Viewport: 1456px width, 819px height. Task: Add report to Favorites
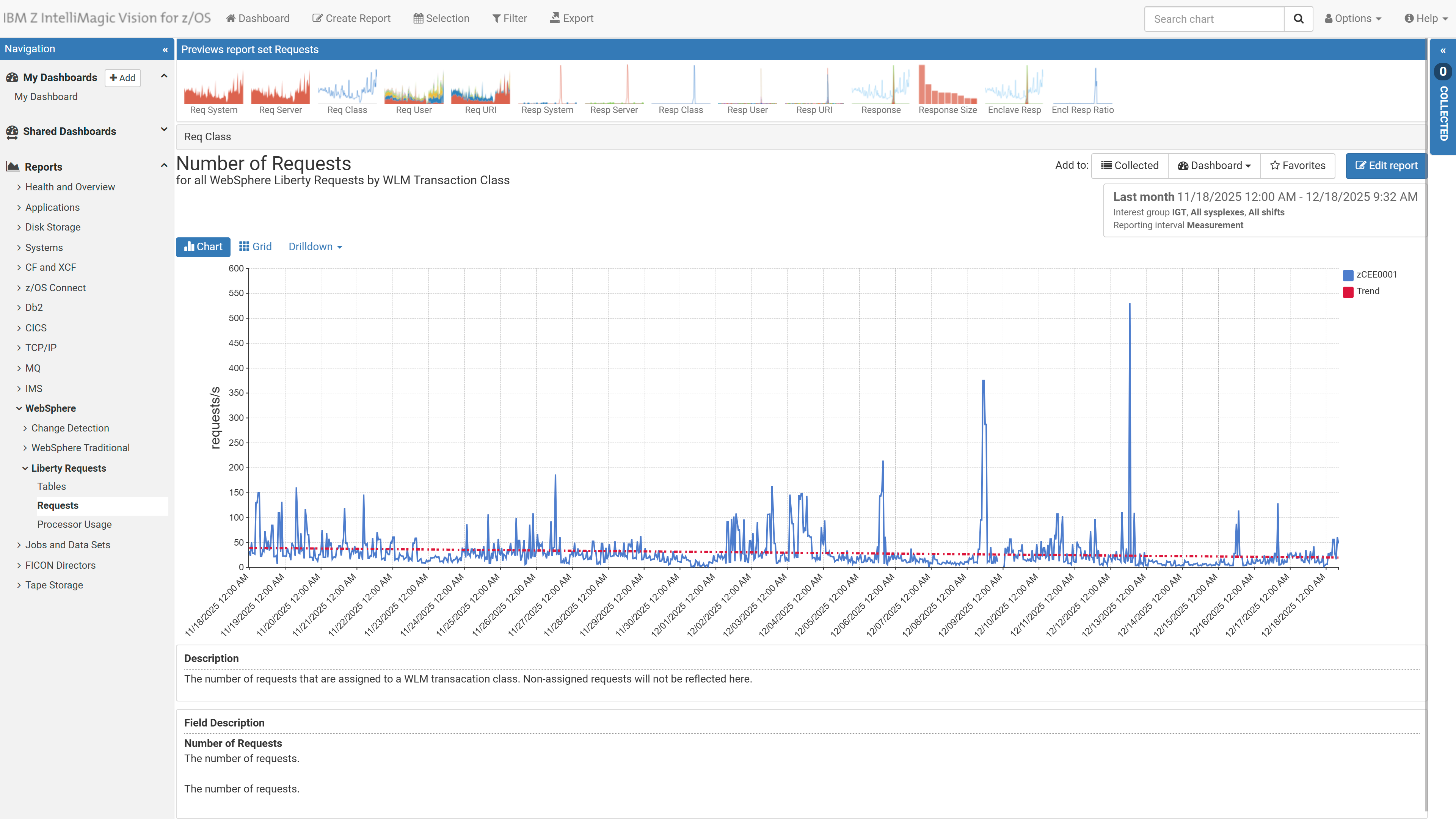(x=1298, y=166)
